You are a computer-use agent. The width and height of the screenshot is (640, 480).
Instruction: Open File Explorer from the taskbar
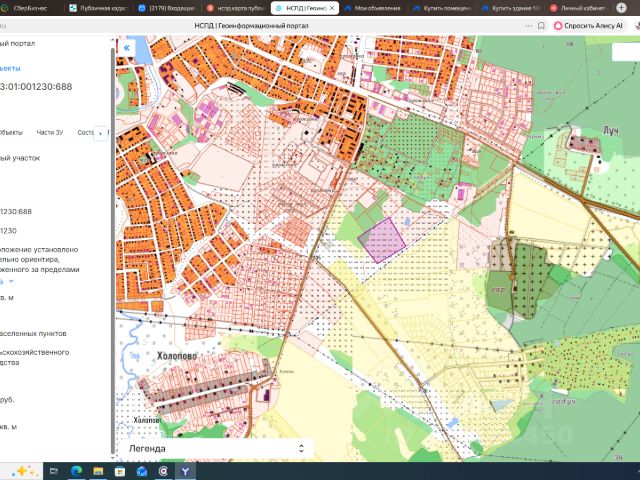pyautogui.click(x=98, y=471)
